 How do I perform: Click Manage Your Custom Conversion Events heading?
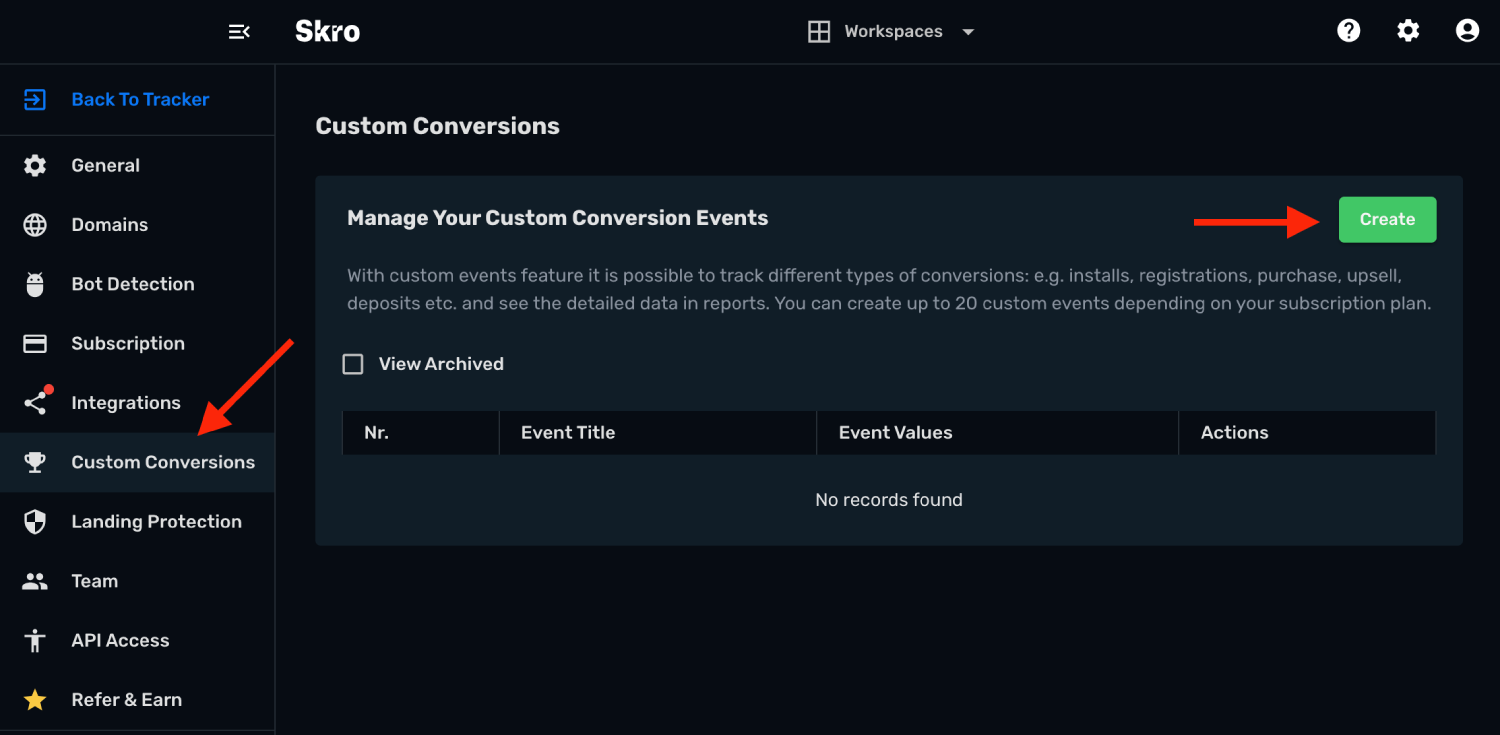tap(558, 218)
